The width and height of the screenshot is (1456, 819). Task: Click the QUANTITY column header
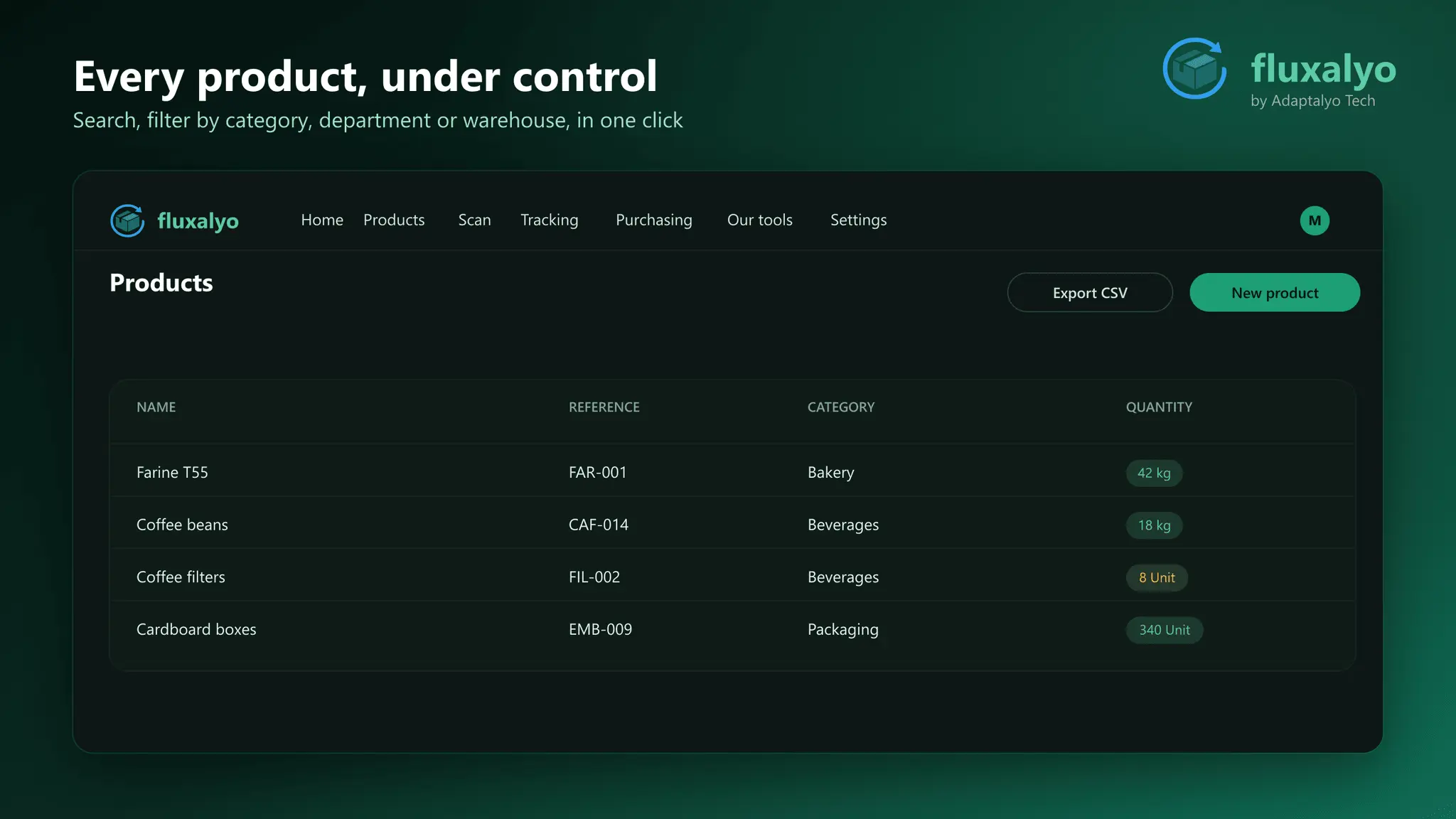(1159, 407)
